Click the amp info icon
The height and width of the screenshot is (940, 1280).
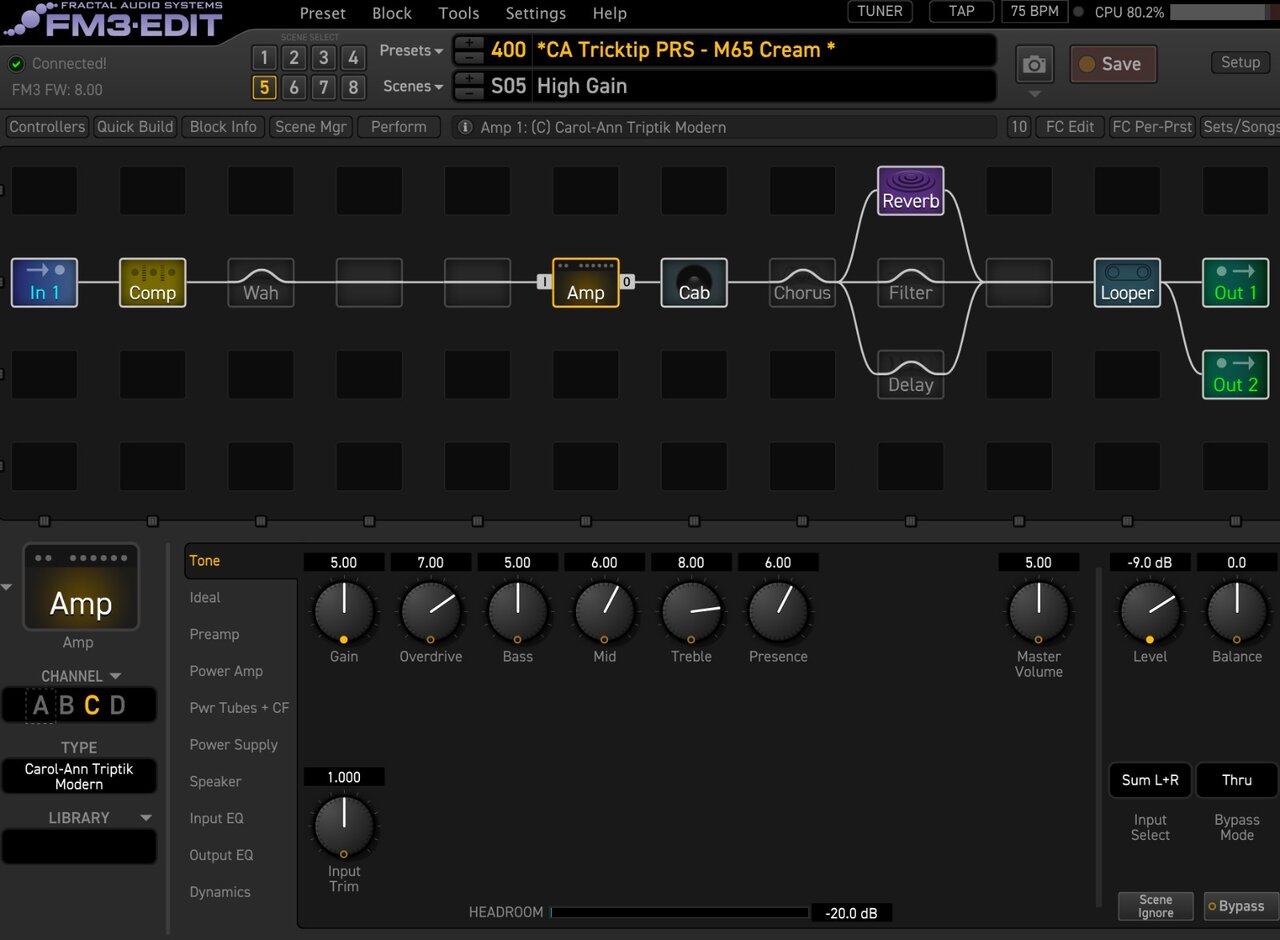[465, 127]
